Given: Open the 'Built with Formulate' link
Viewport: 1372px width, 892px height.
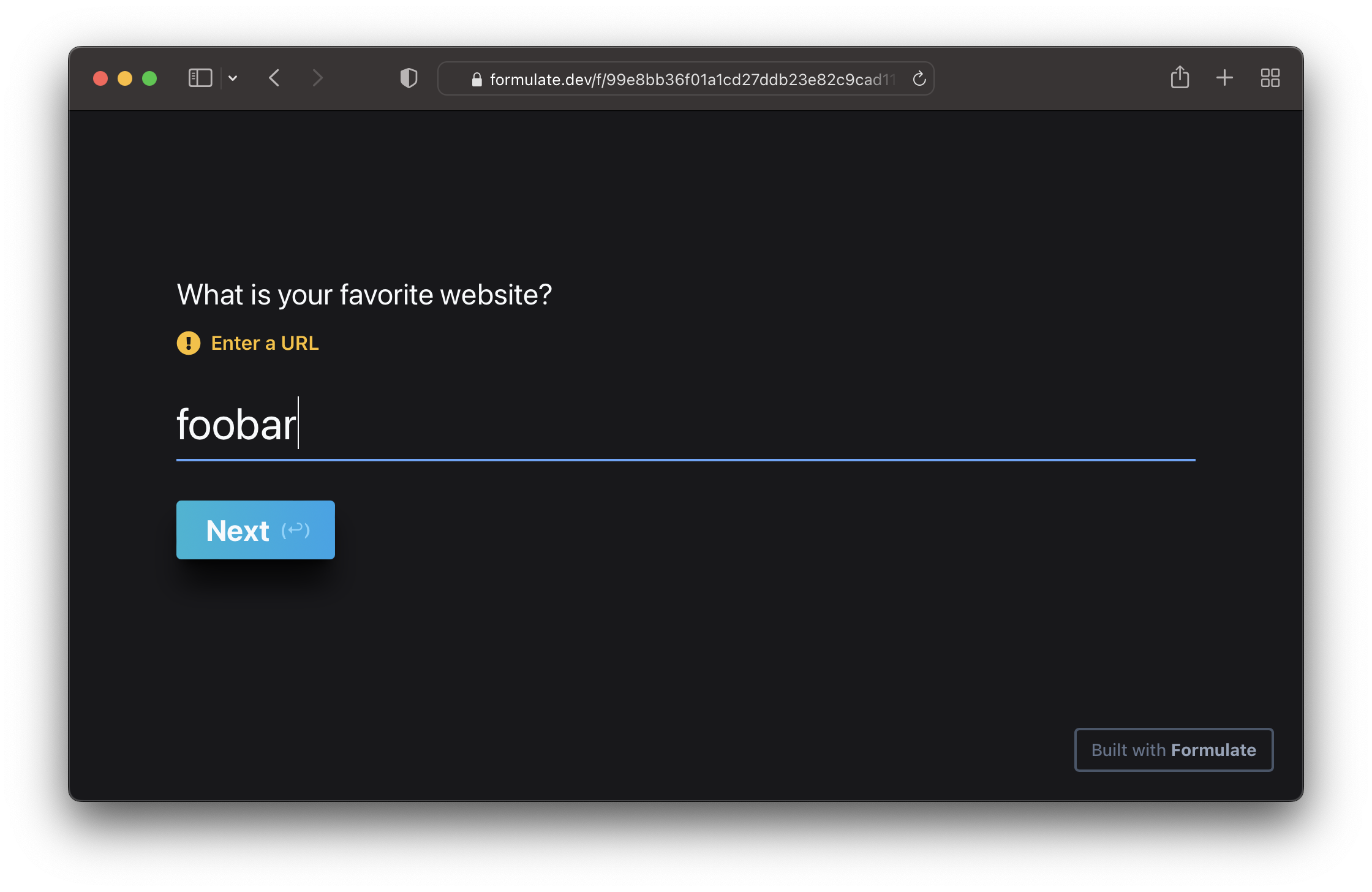Looking at the screenshot, I should tap(1174, 750).
